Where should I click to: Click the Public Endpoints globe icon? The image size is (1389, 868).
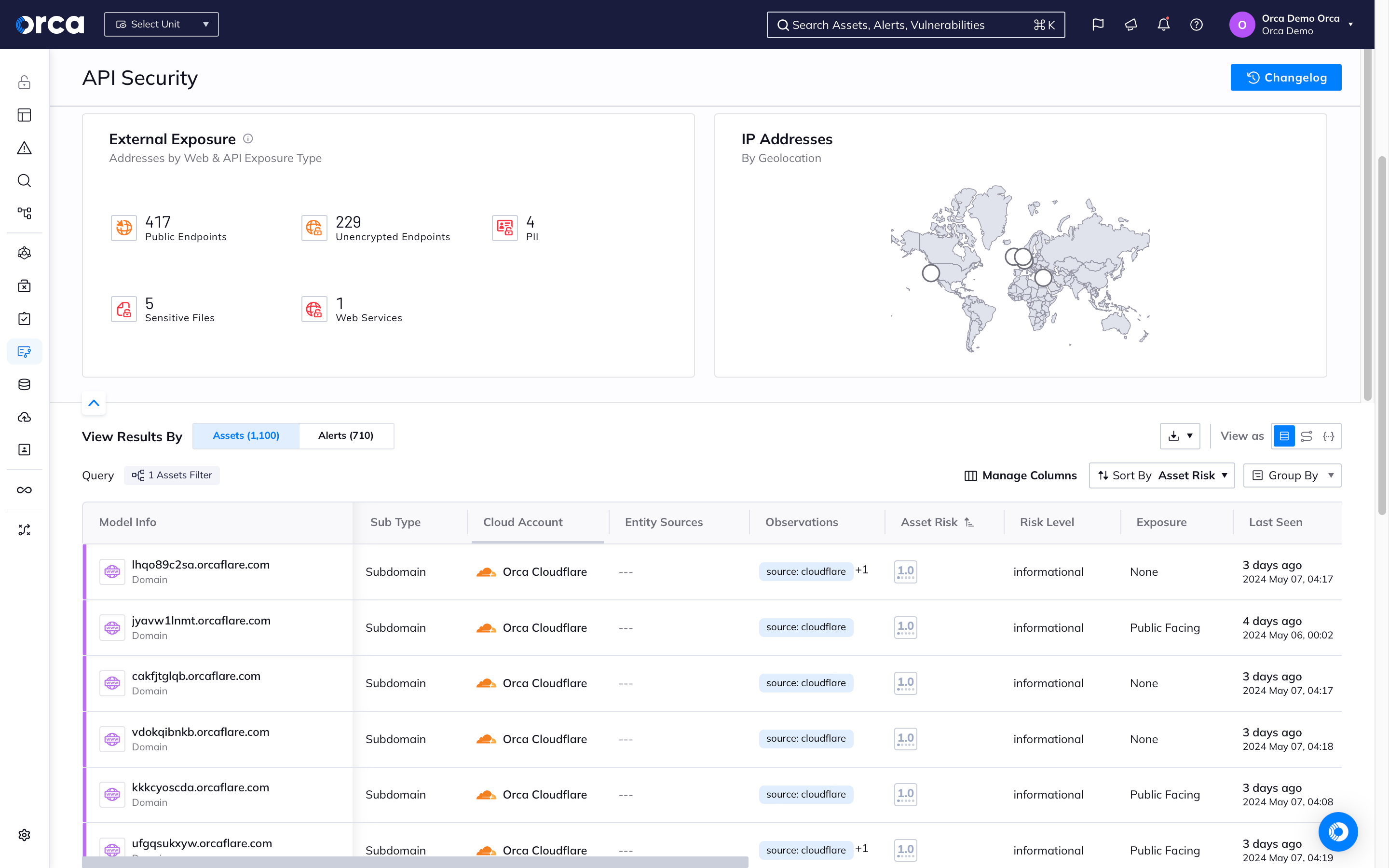124,228
